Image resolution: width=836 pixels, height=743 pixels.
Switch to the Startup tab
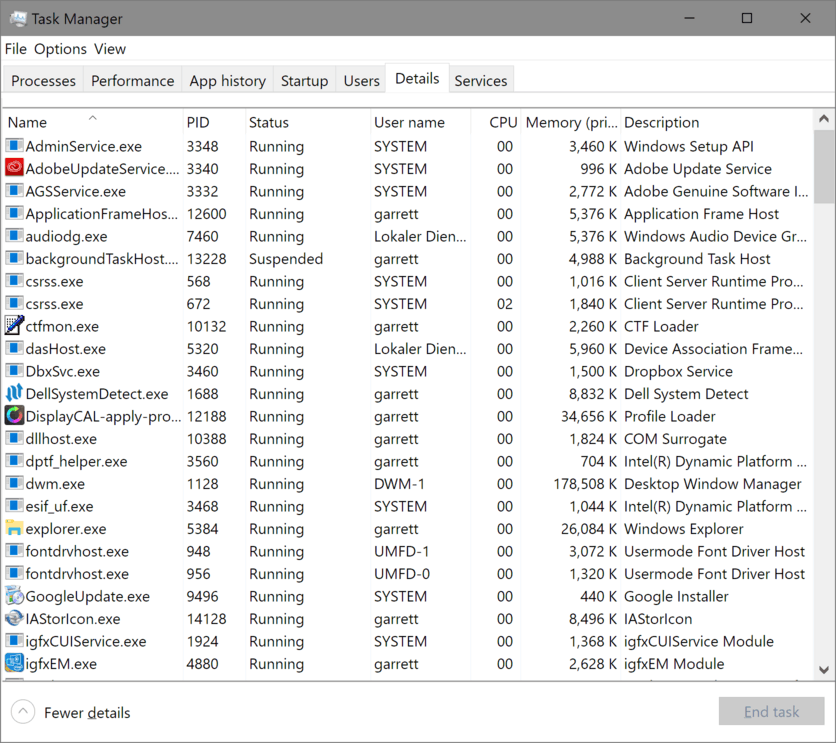click(304, 80)
